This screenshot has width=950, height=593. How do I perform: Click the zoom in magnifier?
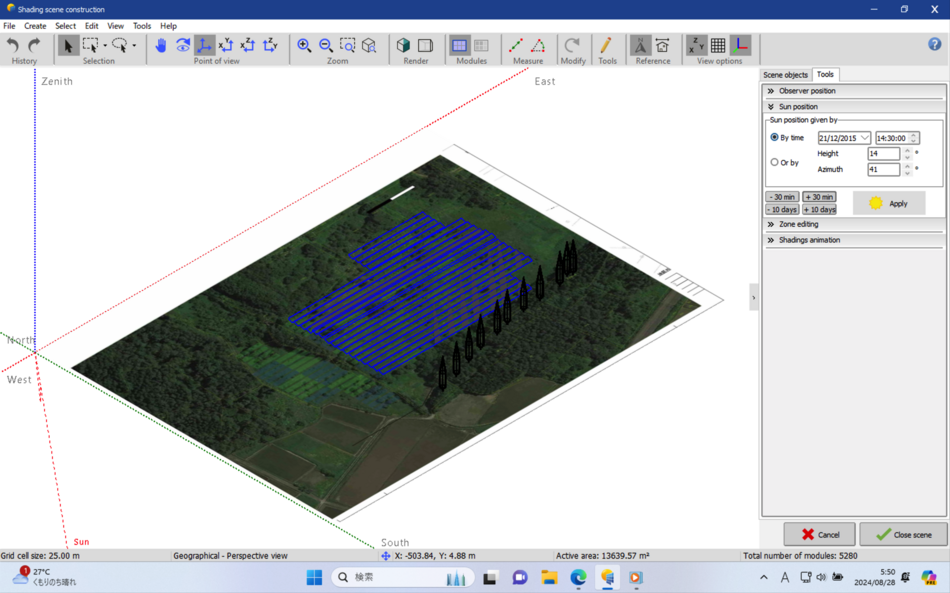tap(304, 45)
